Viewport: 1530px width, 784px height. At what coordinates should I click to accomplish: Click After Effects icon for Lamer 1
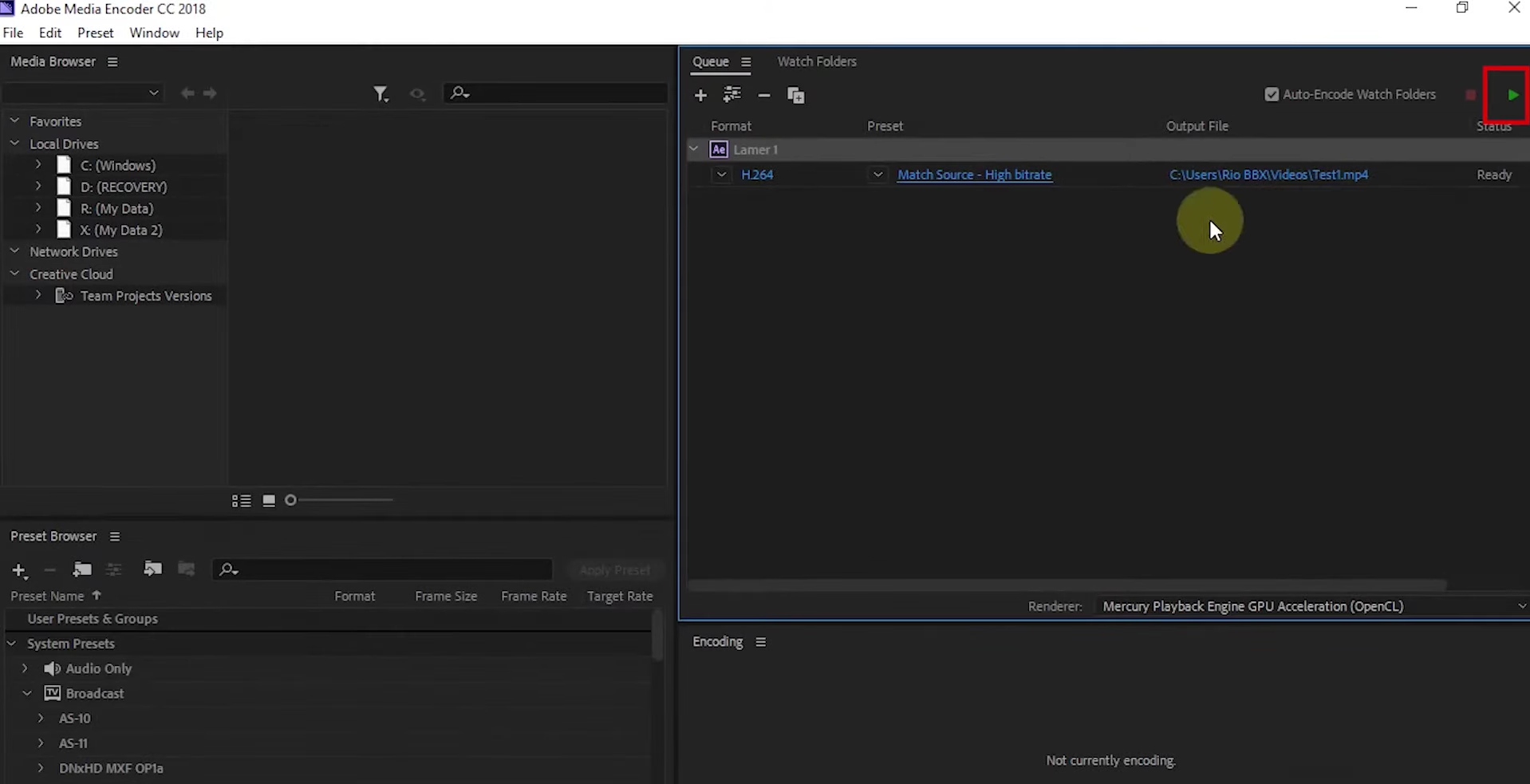click(719, 149)
